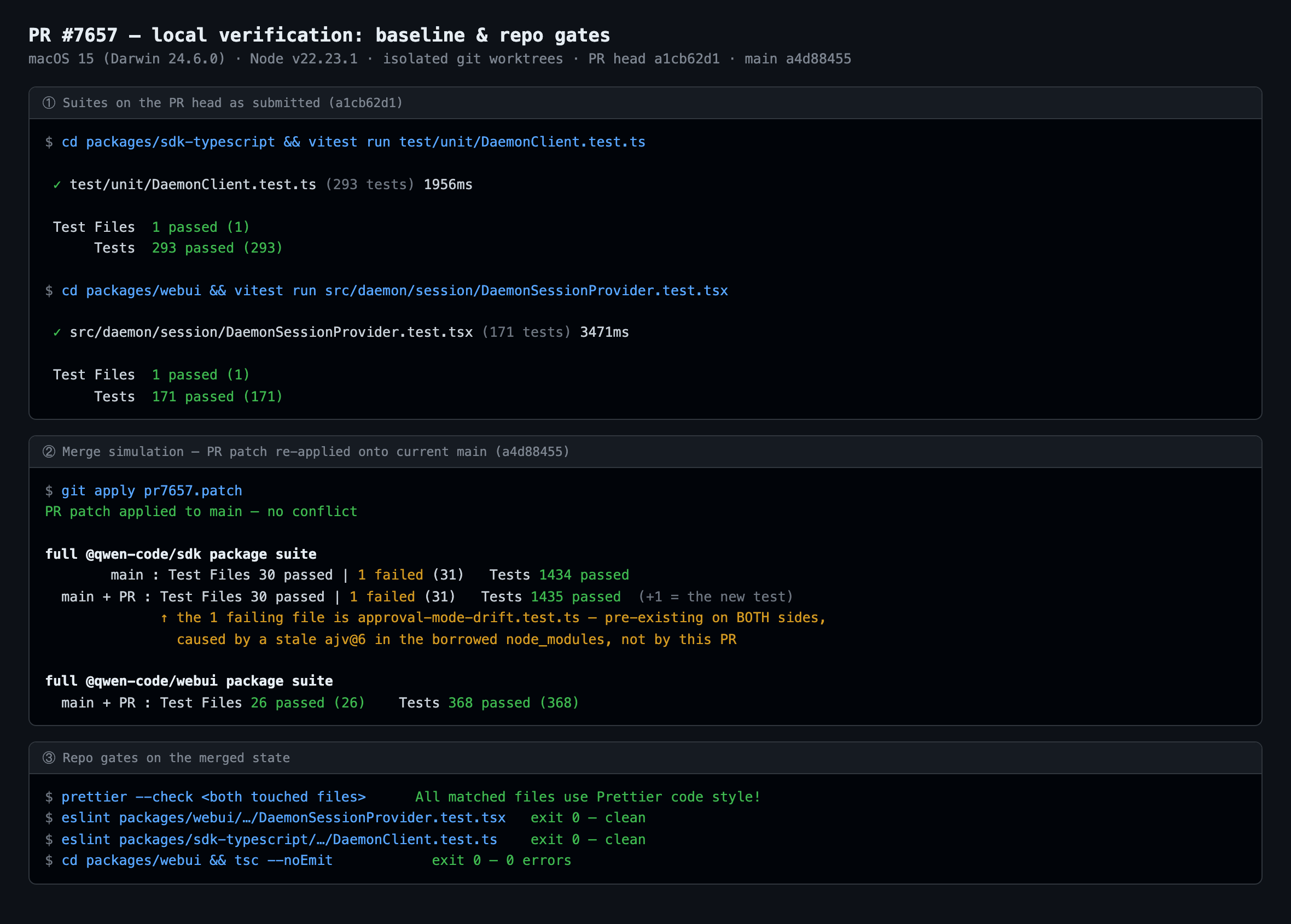Click the "171 passed (171)" result
The height and width of the screenshot is (924, 1291).
click(x=217, y=396)
